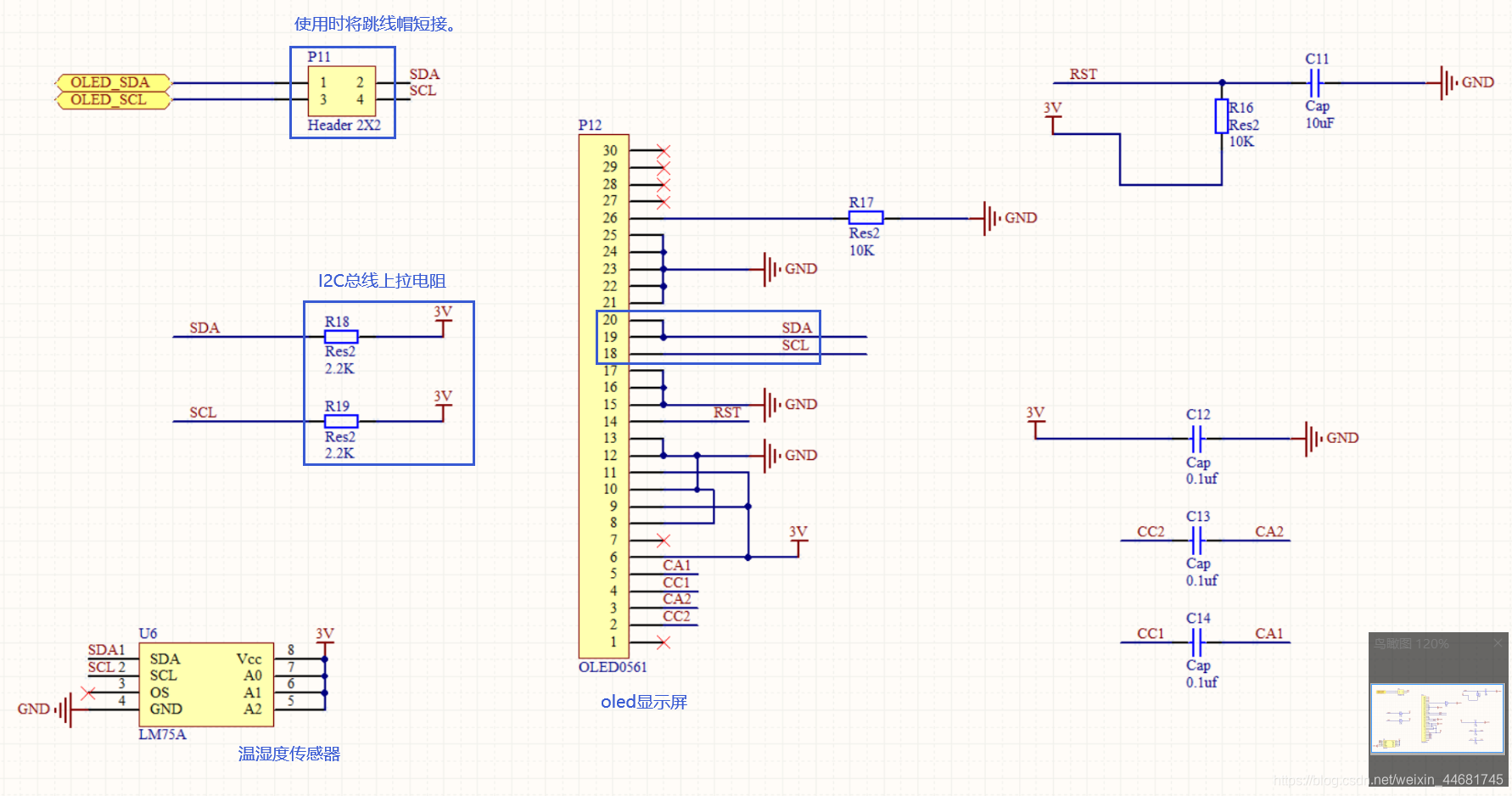The image size is (1512, 796).
Task: Click the 'LM75A' comment text
Action: point(162,734)
